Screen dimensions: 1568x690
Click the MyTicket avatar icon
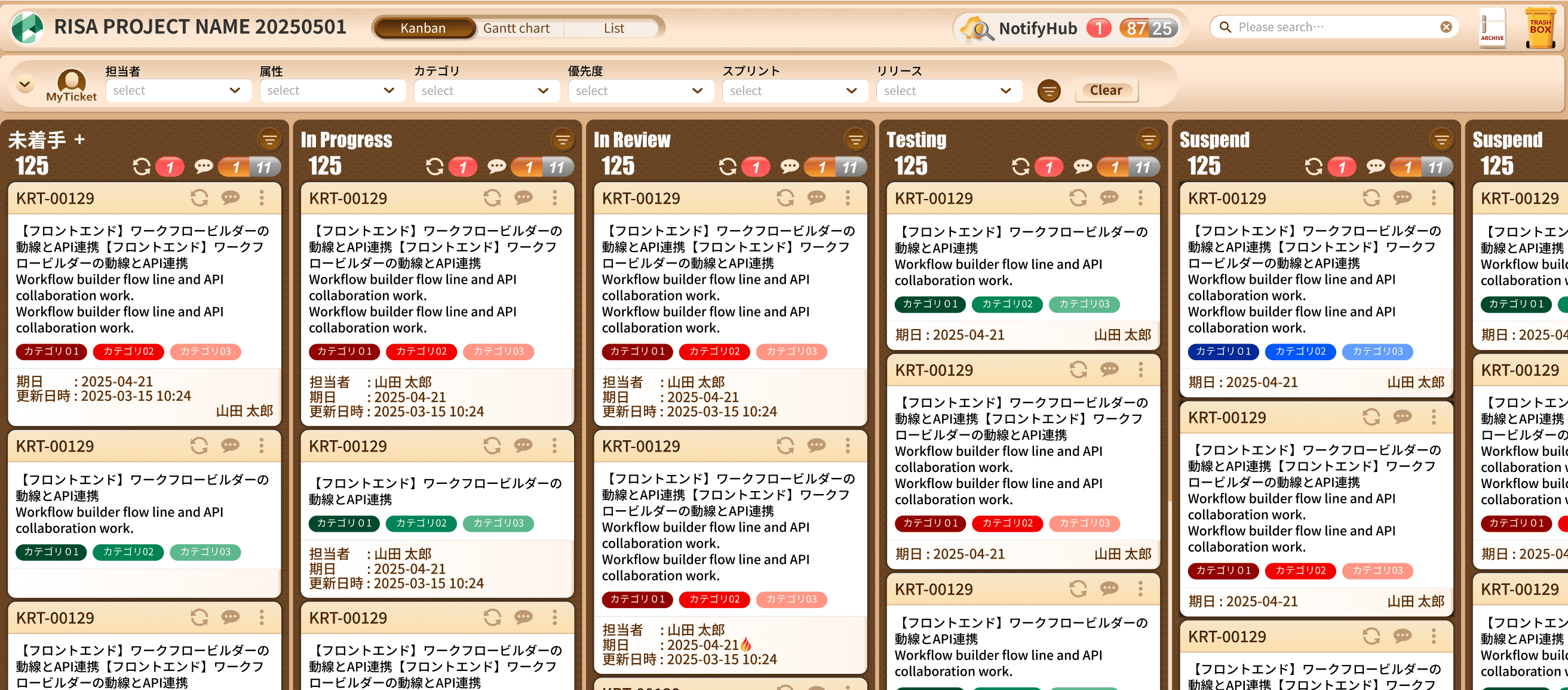(71, 82)
